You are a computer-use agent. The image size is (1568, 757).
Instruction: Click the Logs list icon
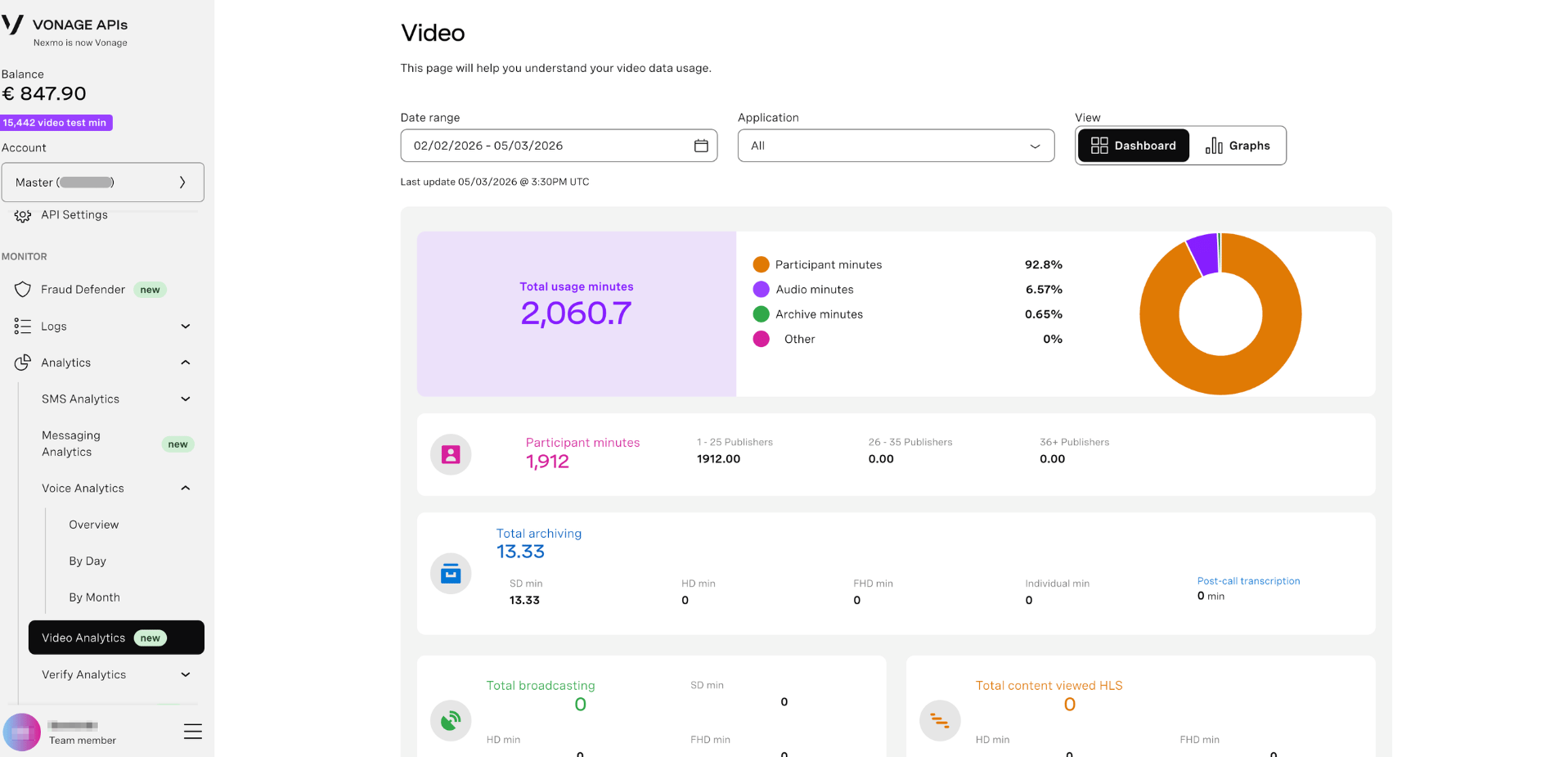pos(23,327)
